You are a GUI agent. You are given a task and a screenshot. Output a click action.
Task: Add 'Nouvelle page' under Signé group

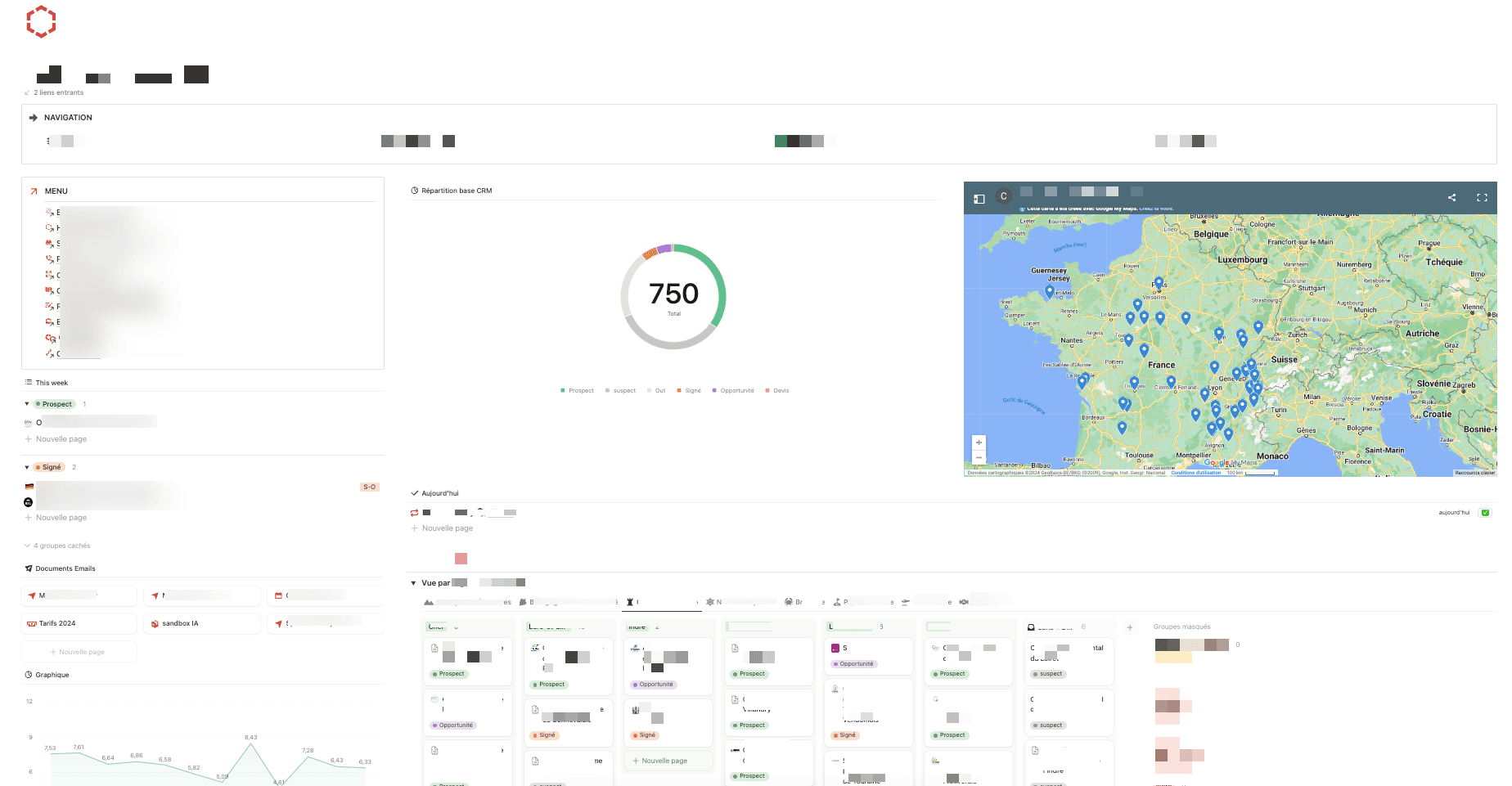[x=56, y=518]
